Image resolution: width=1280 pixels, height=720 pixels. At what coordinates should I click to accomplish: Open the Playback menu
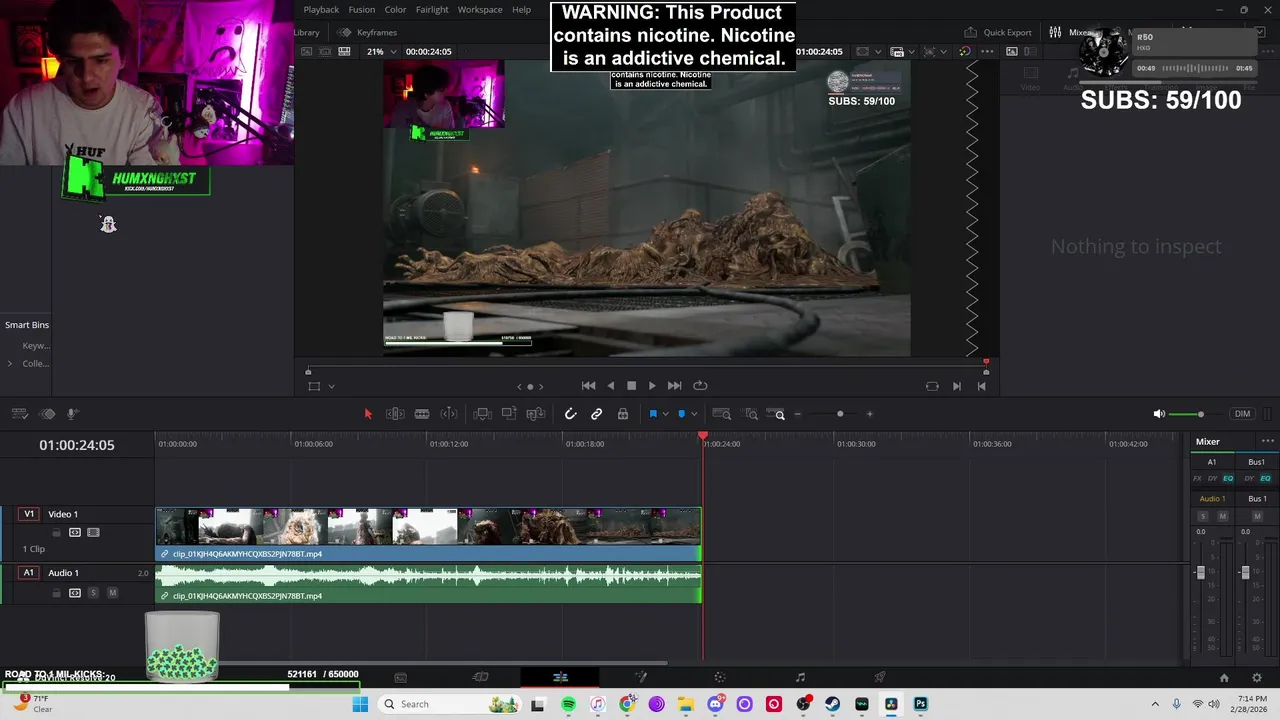pyautogui.click(x=321, y=10)
